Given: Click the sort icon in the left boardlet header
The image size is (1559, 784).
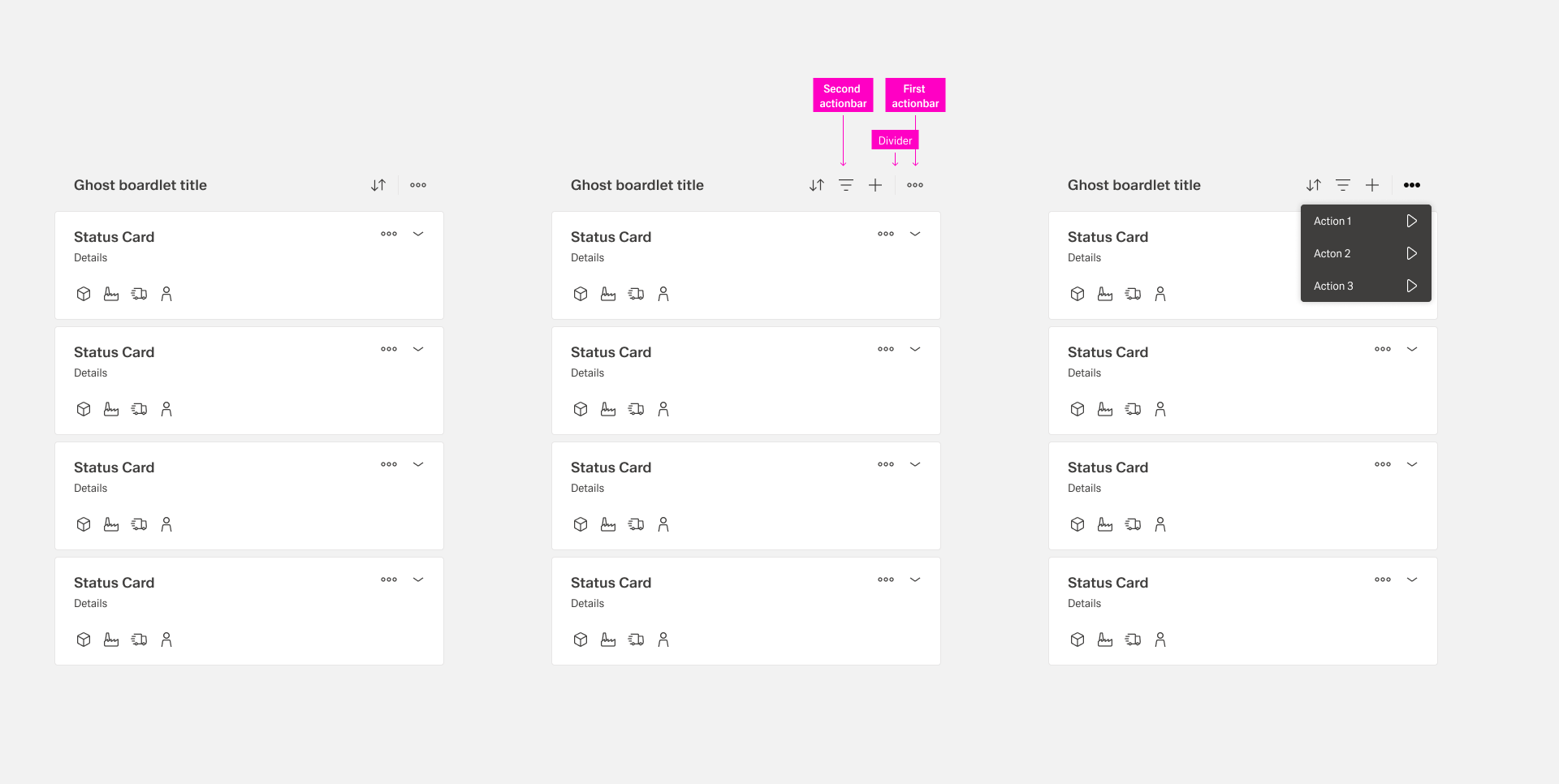Looking at the screenshot, I should [x=378, y=185].
